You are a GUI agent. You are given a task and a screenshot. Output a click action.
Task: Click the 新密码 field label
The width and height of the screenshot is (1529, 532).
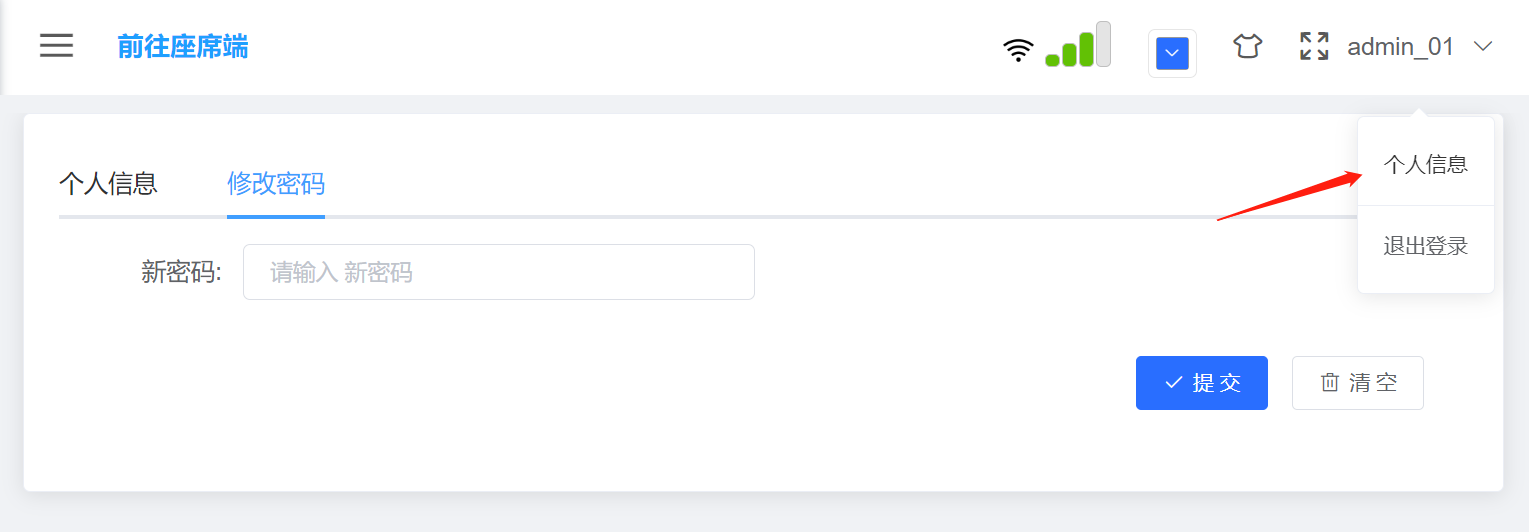pos(181,272)
